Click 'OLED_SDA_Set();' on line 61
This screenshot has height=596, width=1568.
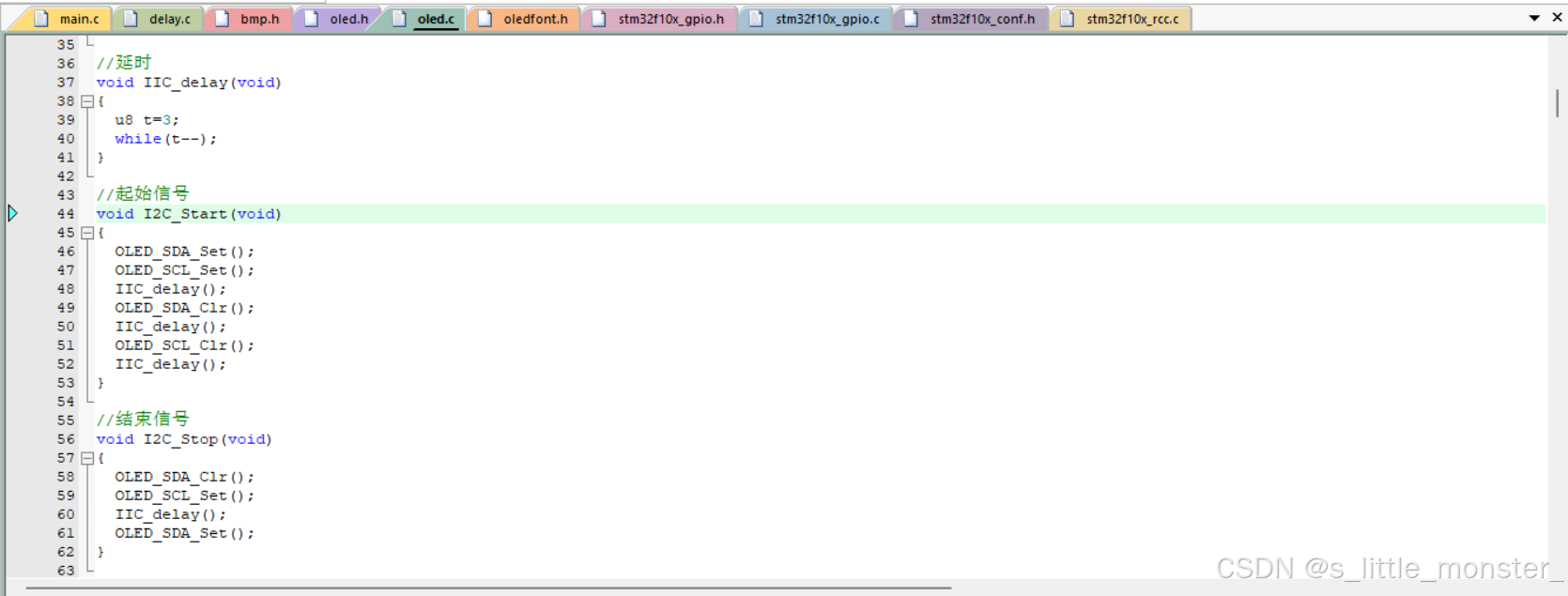[x=184, y=533]
